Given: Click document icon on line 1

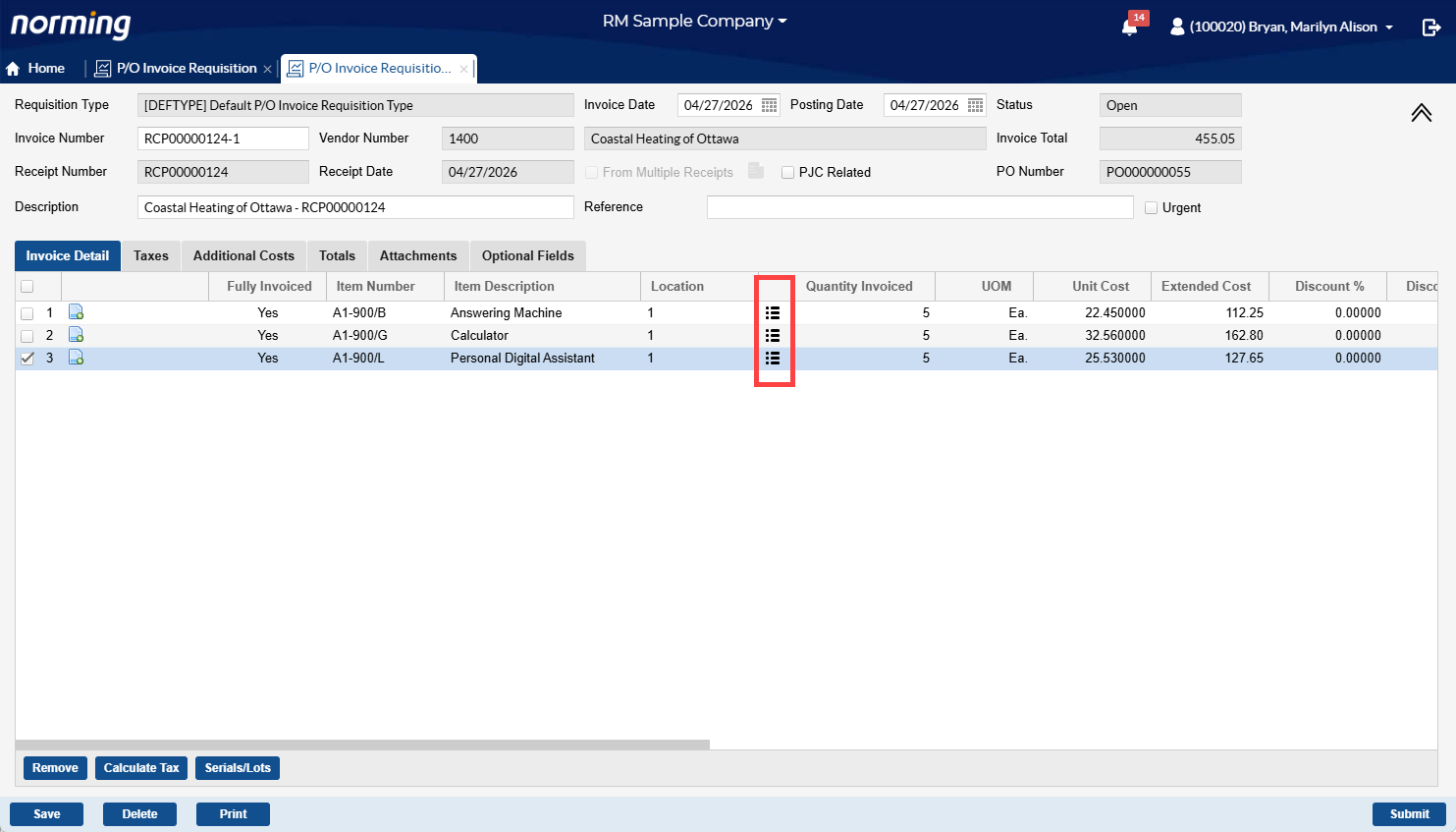Looking at the screenshot, I should pyautogui.click(x=76, y=312).
